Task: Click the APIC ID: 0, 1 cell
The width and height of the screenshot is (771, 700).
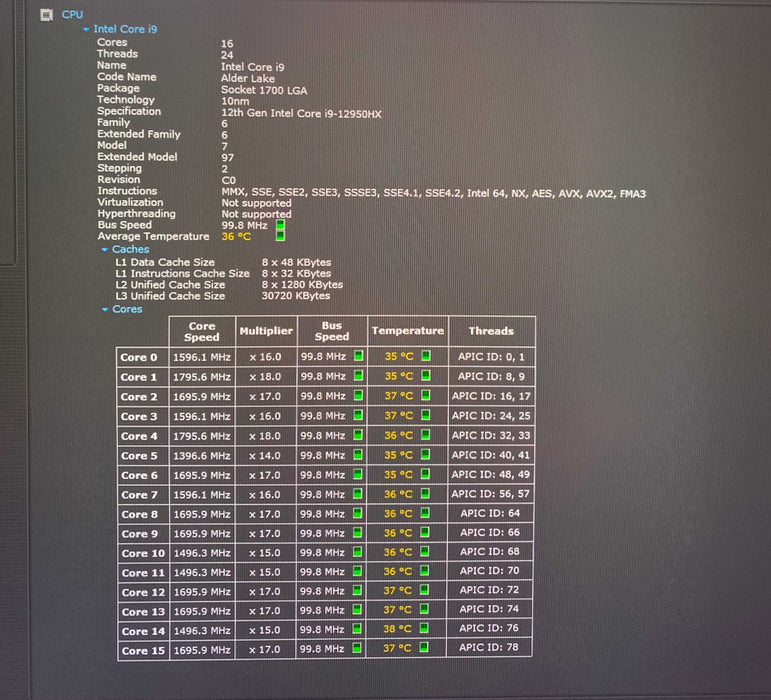Action: click(x=491, y=356)
